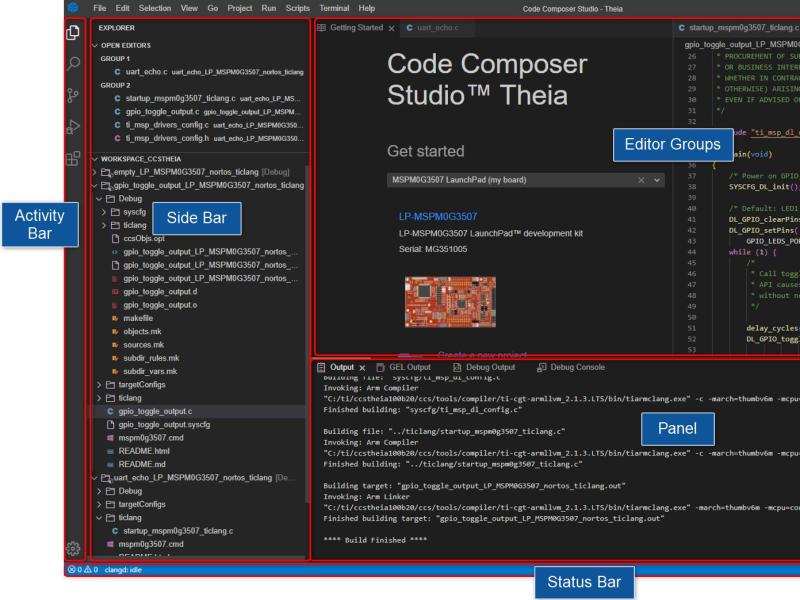Screen dimensions: 800x600
Task: Open the Selection menu
Action: pyautogui.click(x=155, y=8)
